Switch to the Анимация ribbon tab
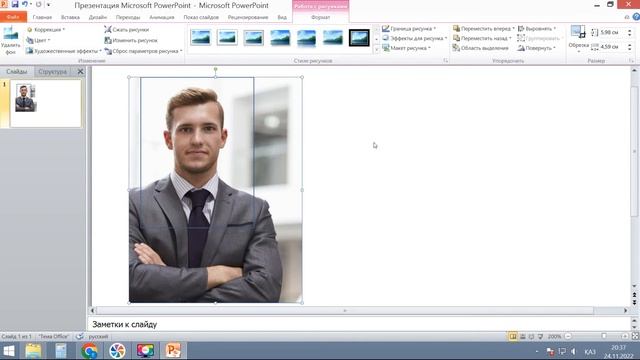The width and height of the screenshot is (640, 360). [x=162, y=17]
